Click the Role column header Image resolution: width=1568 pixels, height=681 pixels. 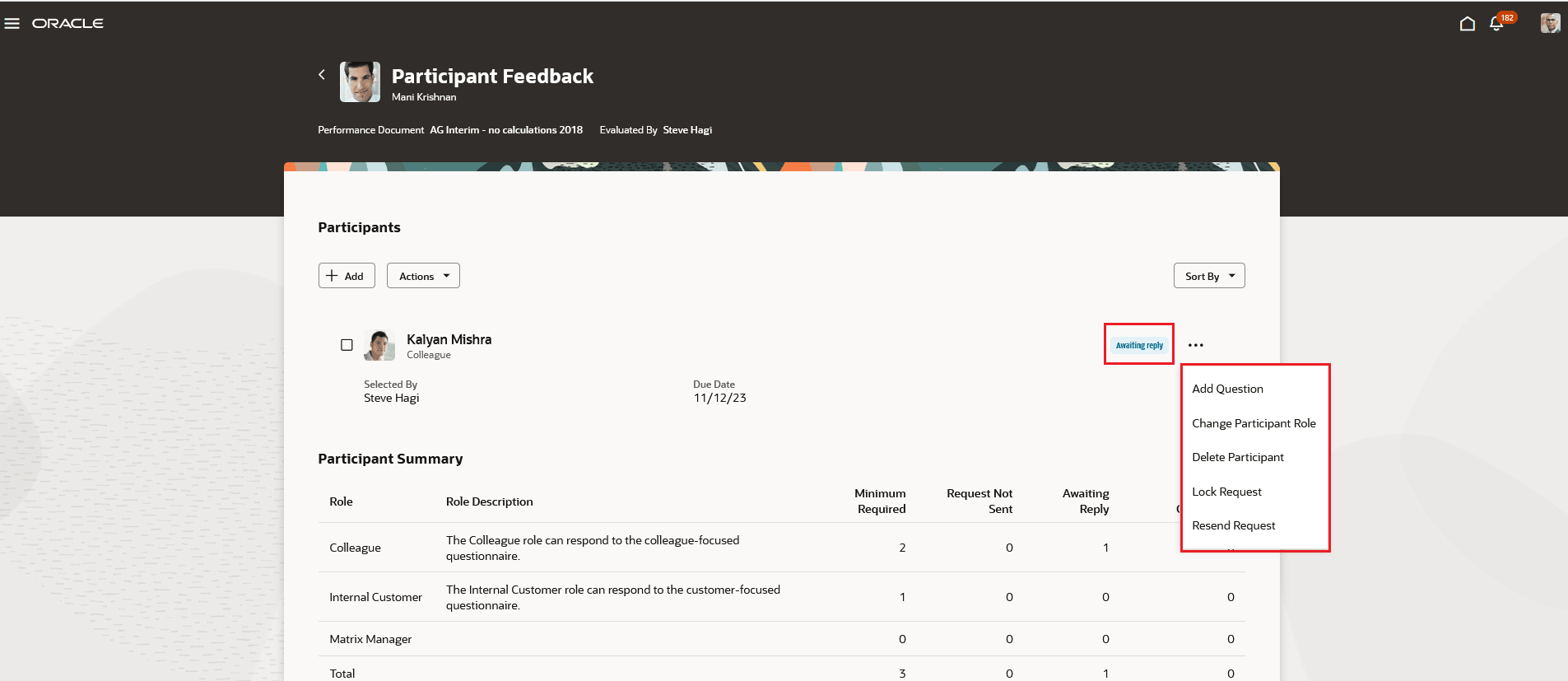click(341, 501)
